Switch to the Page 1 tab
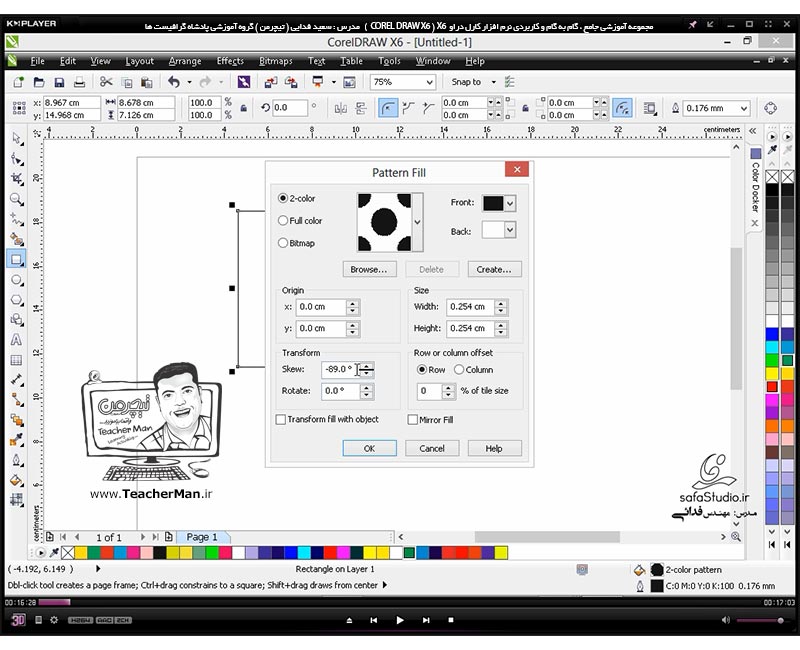The image size is (800, 650). point(202,537)
